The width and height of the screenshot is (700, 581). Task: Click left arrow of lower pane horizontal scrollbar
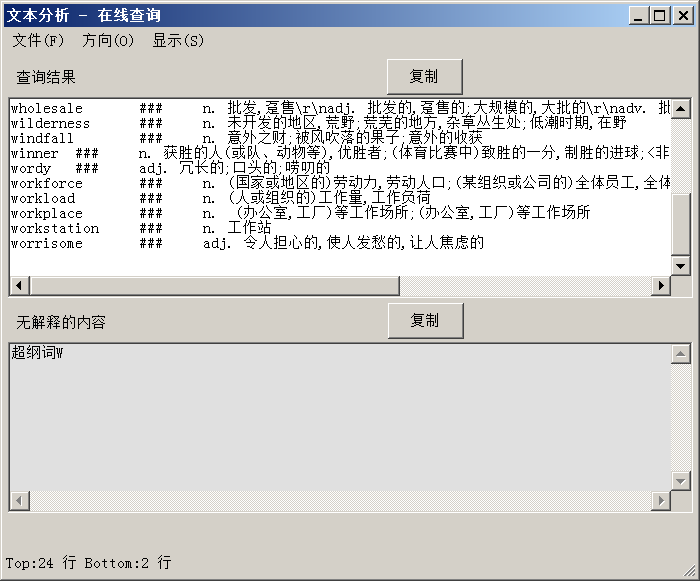point(19,501)
